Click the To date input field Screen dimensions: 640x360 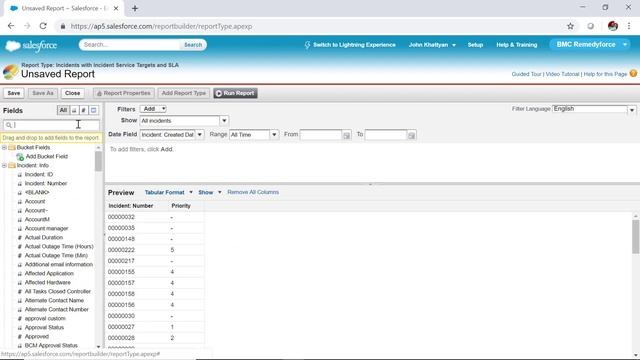click(x=386, y=135)
